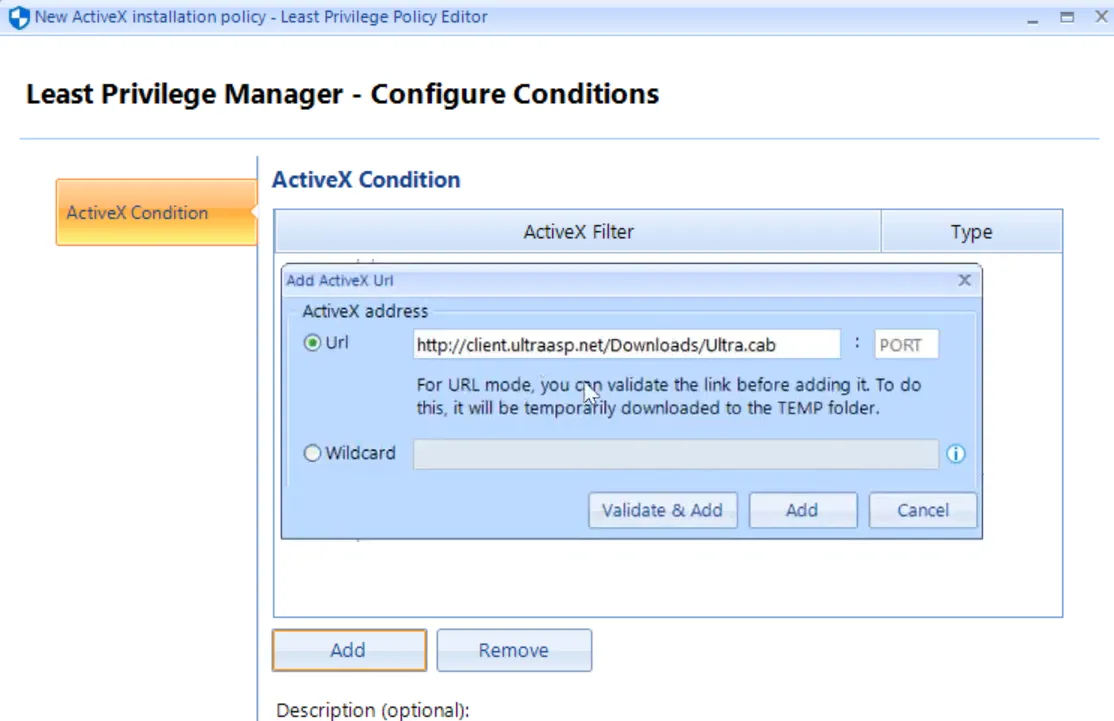Image resolution: width=1114 pixels, height=721 pixels.
Task: Click the shield icon in the title bar
Action: click(18, 16)
